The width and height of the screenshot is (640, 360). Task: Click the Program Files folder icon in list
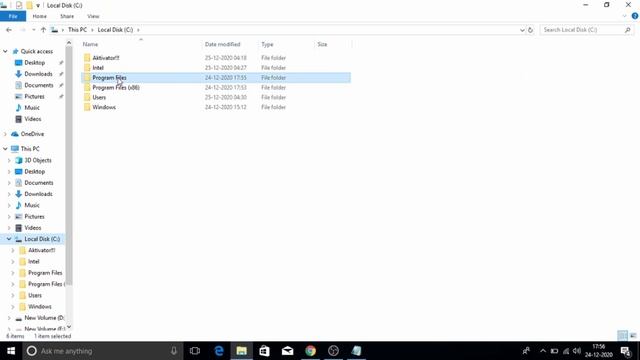tap(87, 78)
